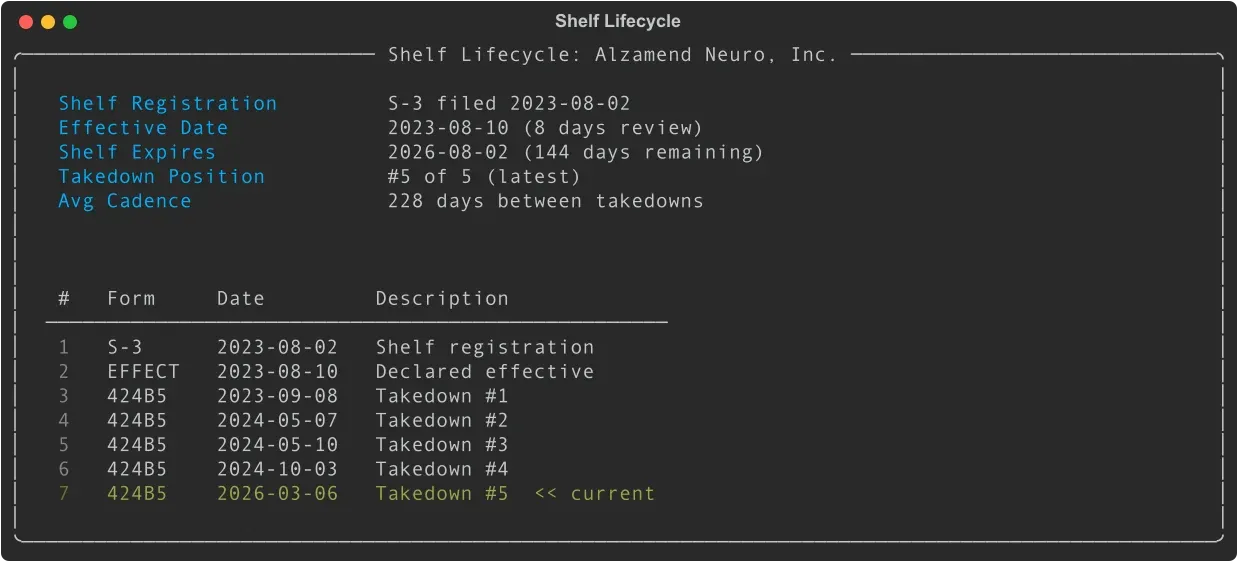This screenshot has height=562, width=1238.
Task: Select the table date '2023-08-10' in row 2
Action: click(278, 372)
